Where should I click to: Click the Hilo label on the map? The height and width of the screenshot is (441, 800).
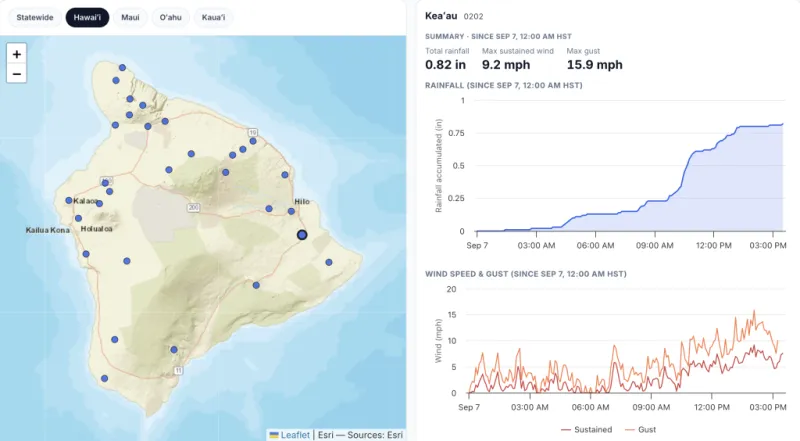(x=302, y=202)
